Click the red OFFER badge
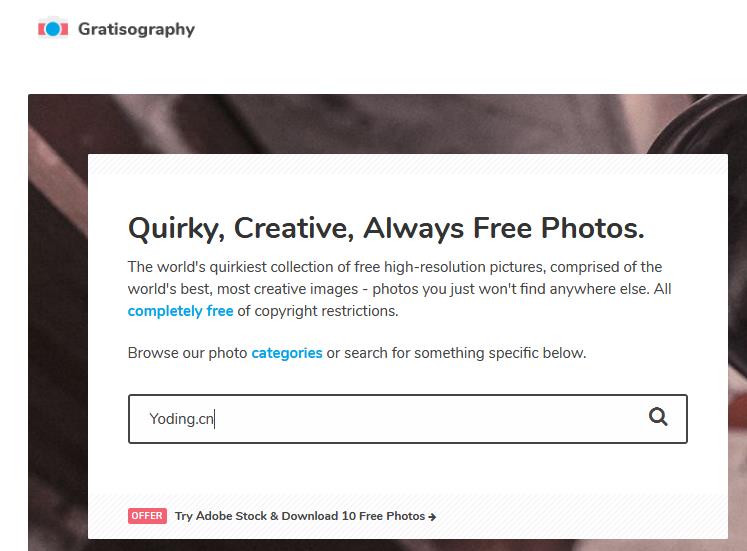 147,516
